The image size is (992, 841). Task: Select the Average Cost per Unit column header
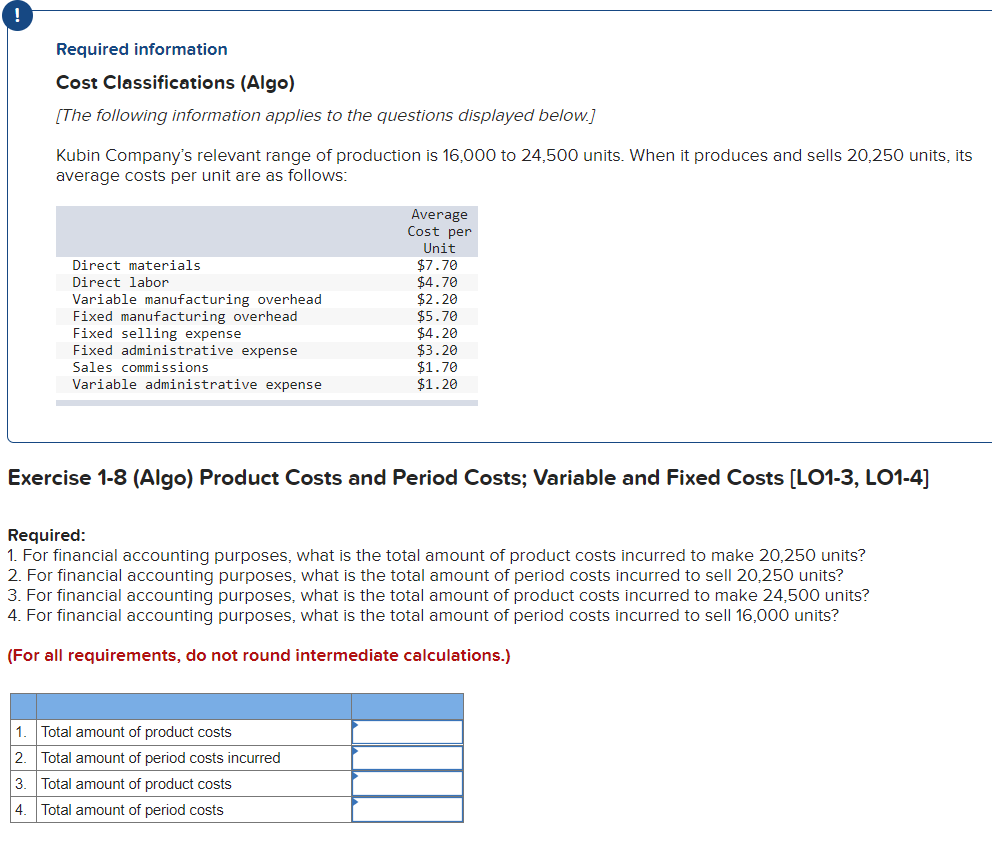pos(439,231)
